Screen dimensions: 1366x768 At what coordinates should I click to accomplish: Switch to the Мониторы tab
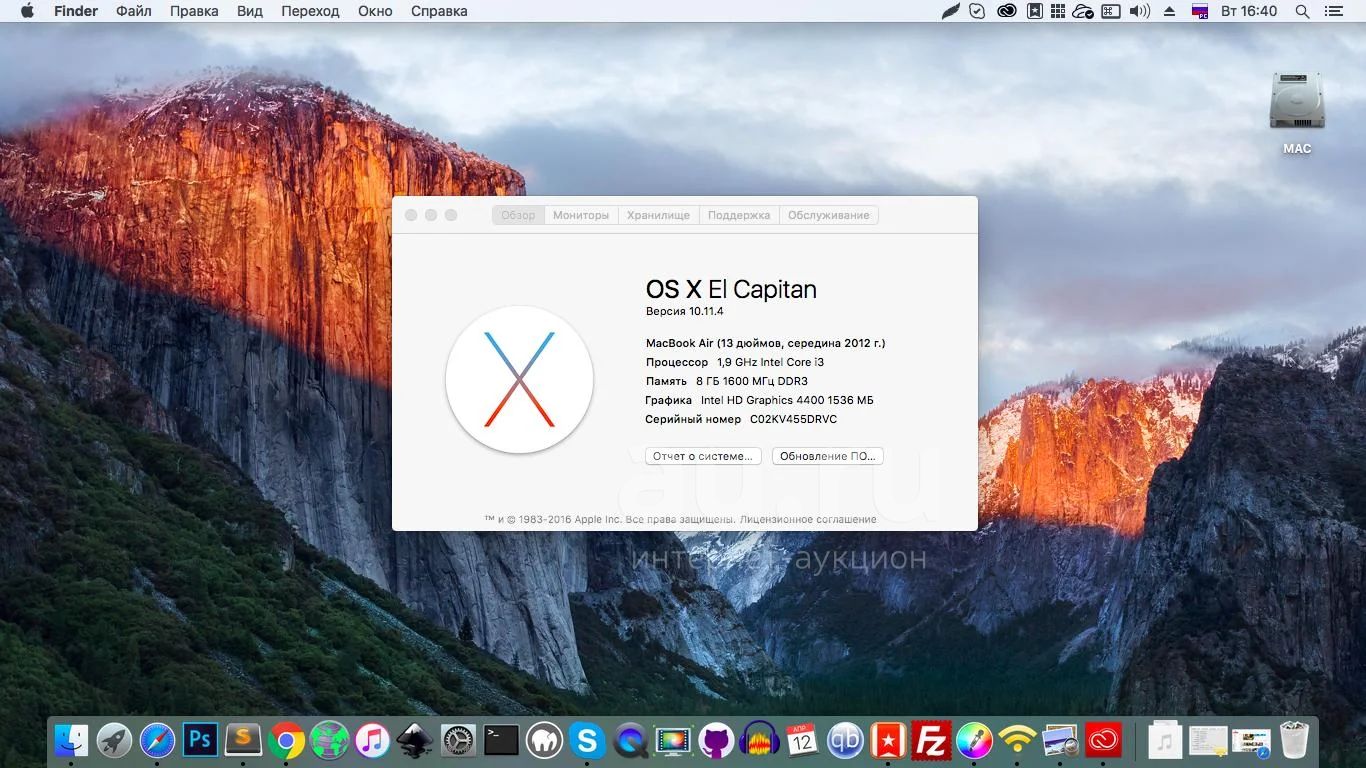(x=581, y=215)
